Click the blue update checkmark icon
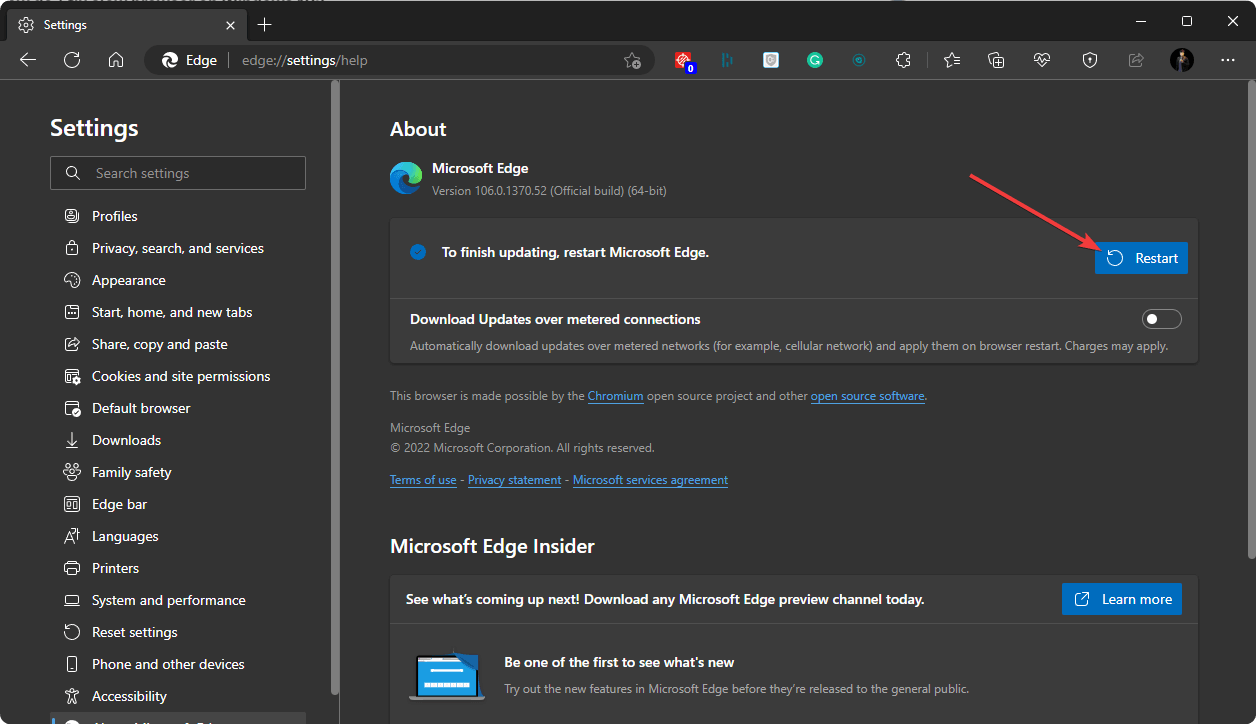Screen dimensions: 1256x724 [x=418, y=252]
